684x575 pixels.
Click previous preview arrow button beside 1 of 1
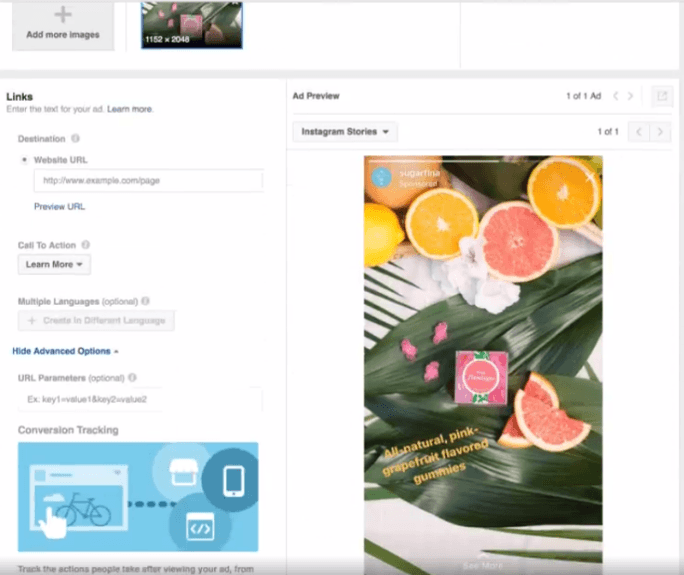click(639, 132)
